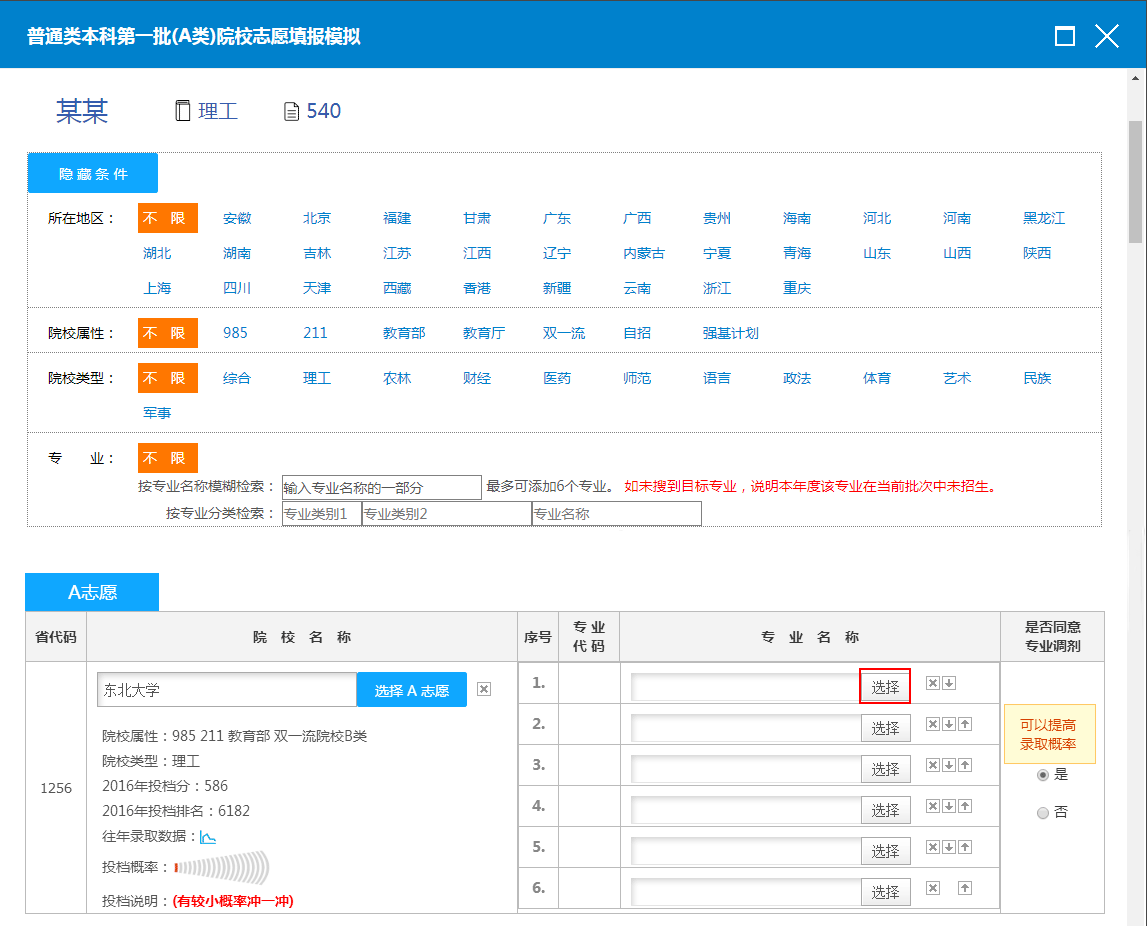Clear major row 1 with the X icon
This screenshot has height=926, width=1147.
click(x=932, y=683)
